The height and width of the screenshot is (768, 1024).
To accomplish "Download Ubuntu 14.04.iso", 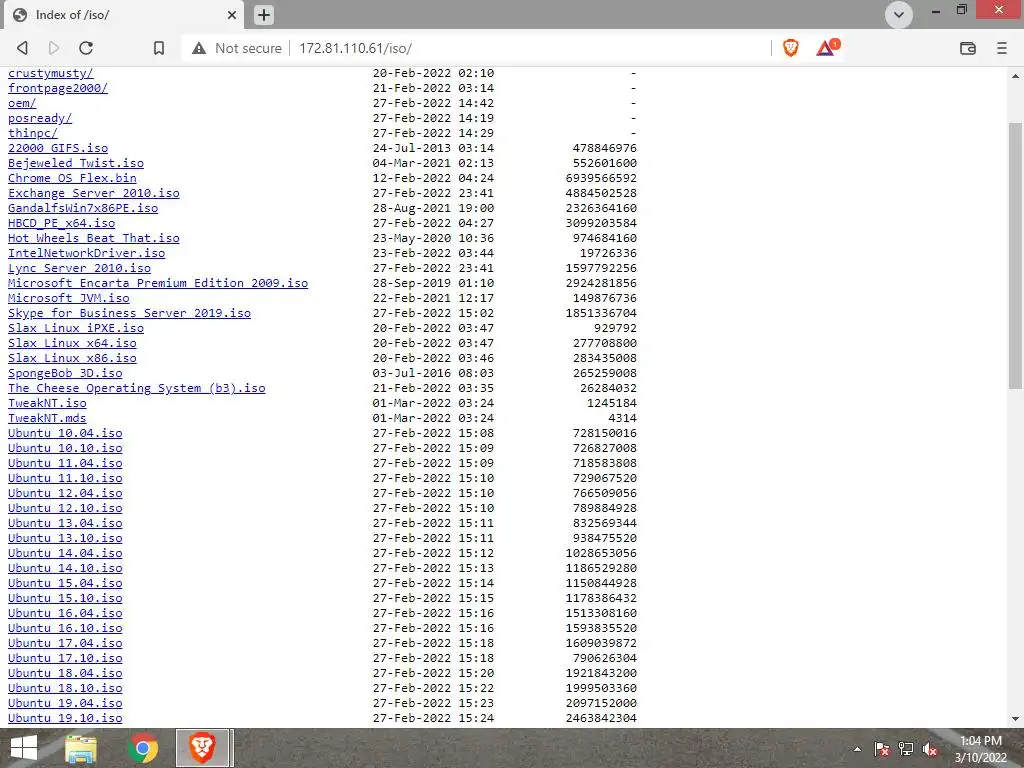I will click(65, 554).
